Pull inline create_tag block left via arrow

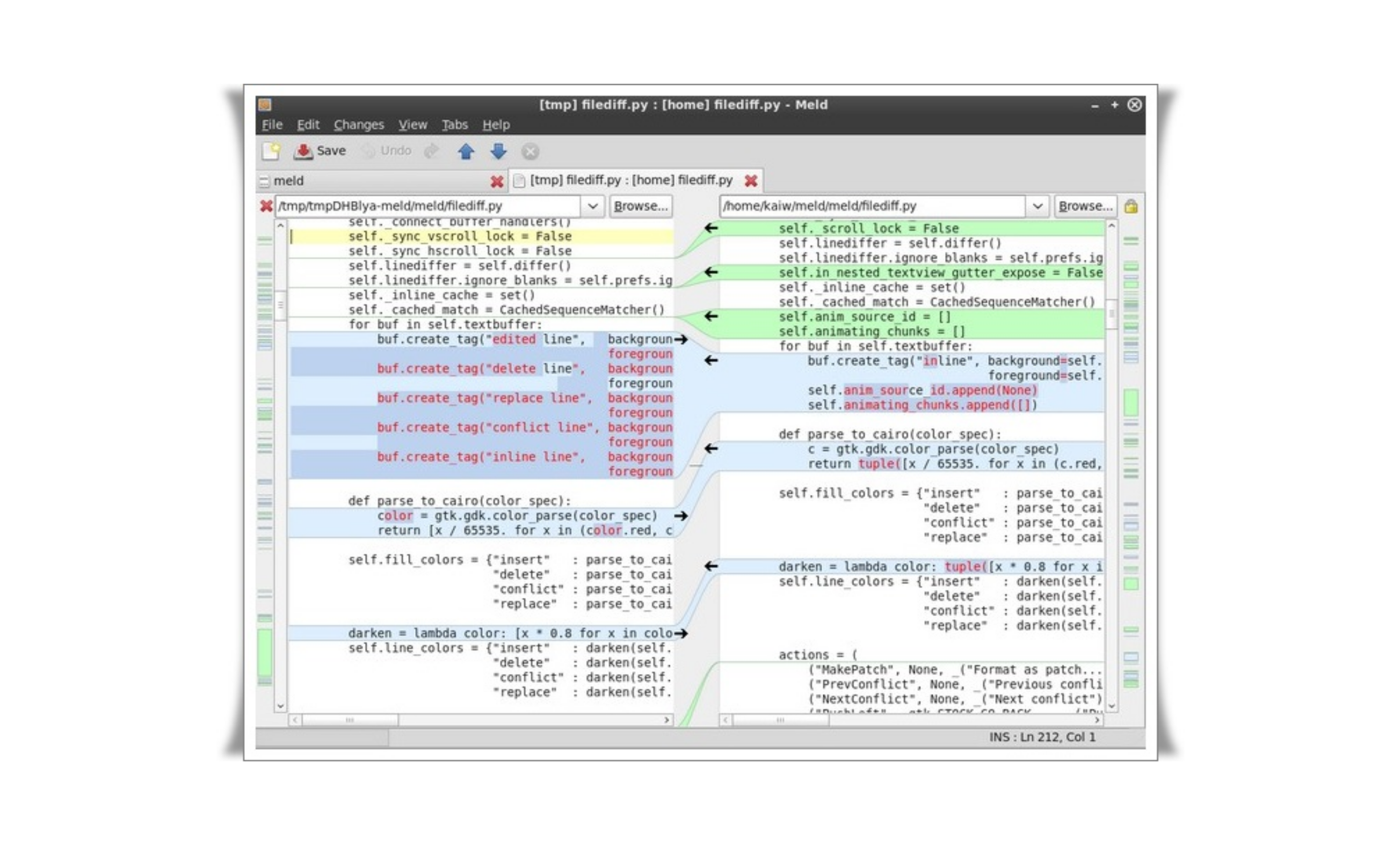(711, 361)
